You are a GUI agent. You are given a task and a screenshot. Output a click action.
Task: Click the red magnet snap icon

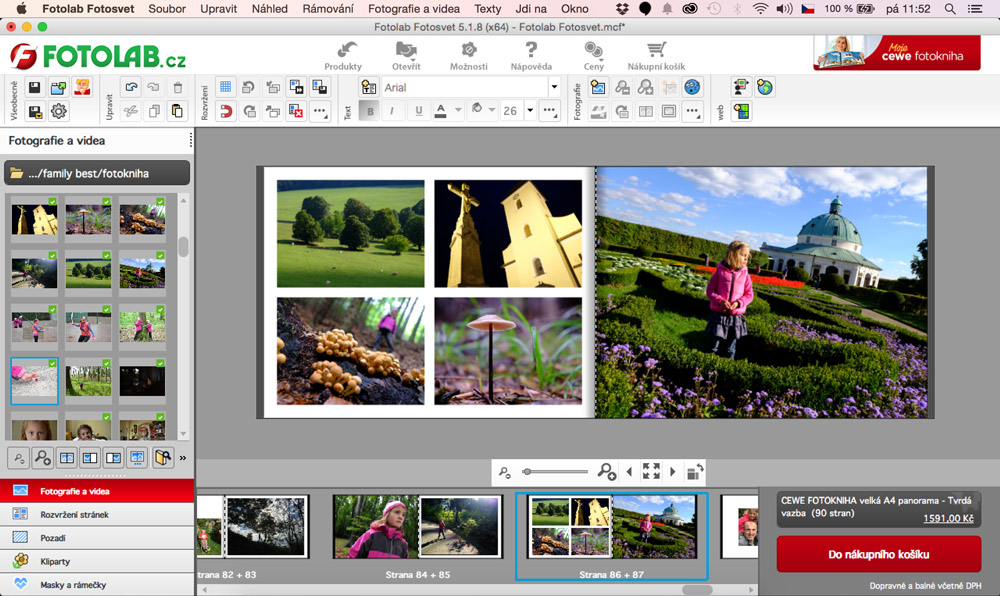(225, 111)
